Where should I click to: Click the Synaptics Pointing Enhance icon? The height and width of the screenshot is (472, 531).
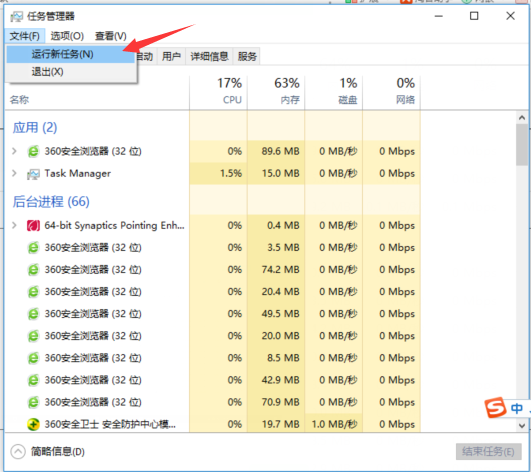[33, 226]
